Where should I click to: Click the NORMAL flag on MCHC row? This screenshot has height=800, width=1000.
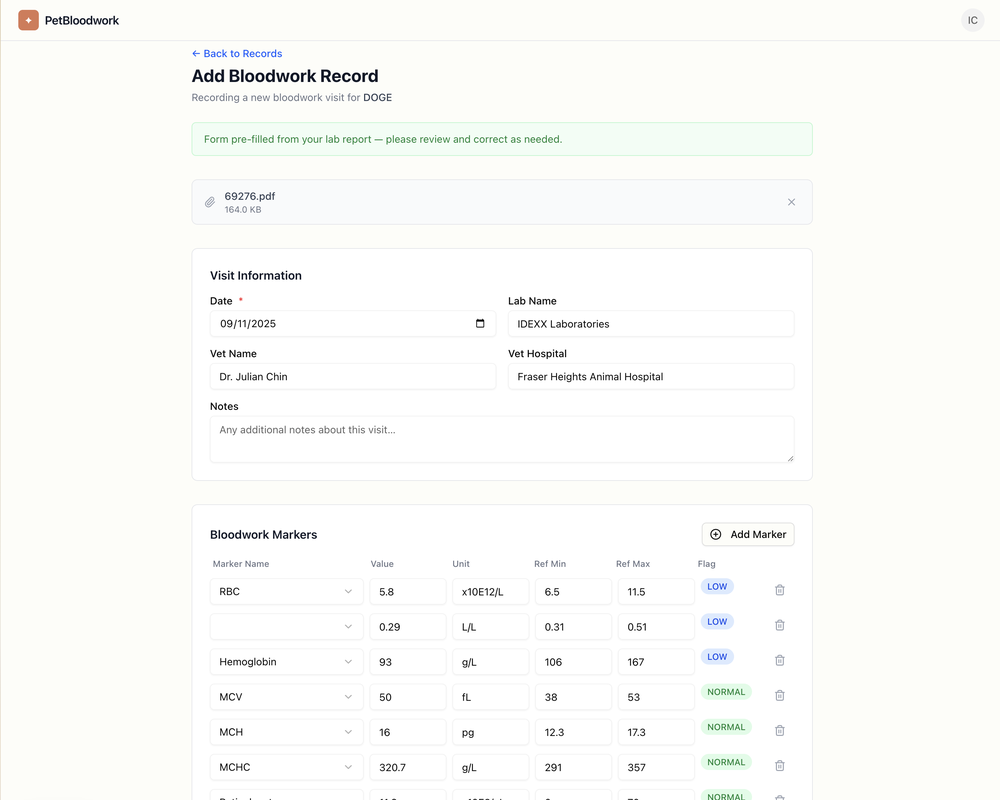coord(726,762)
